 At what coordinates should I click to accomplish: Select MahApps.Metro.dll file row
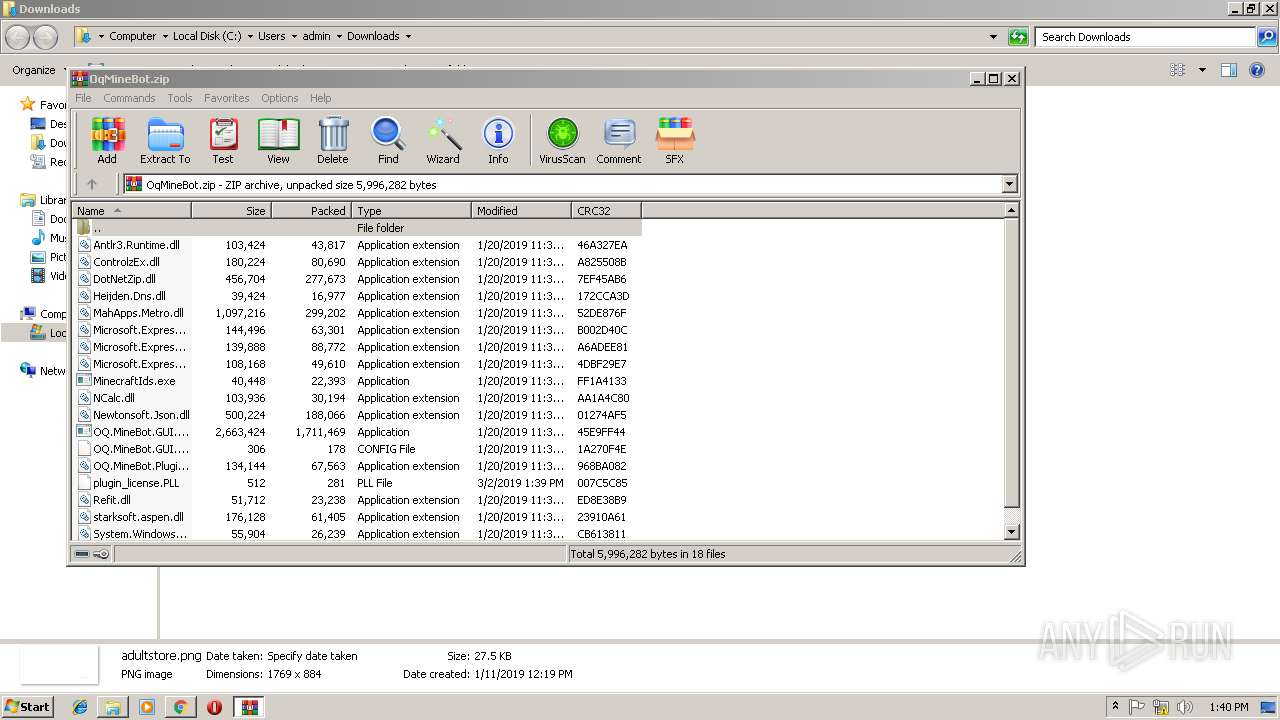[x=357, y=313]
